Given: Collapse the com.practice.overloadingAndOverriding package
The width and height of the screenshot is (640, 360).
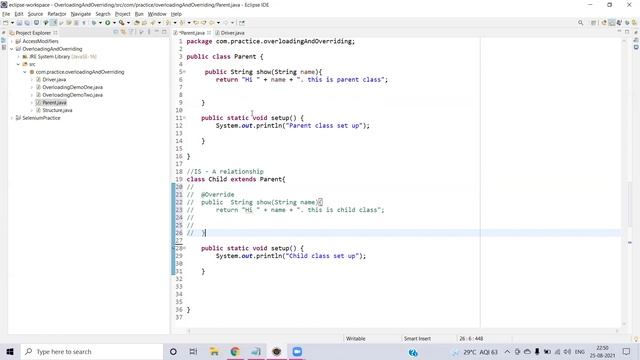Looking at the screenshot, I should pyautogui.click(x=25, y=72).
